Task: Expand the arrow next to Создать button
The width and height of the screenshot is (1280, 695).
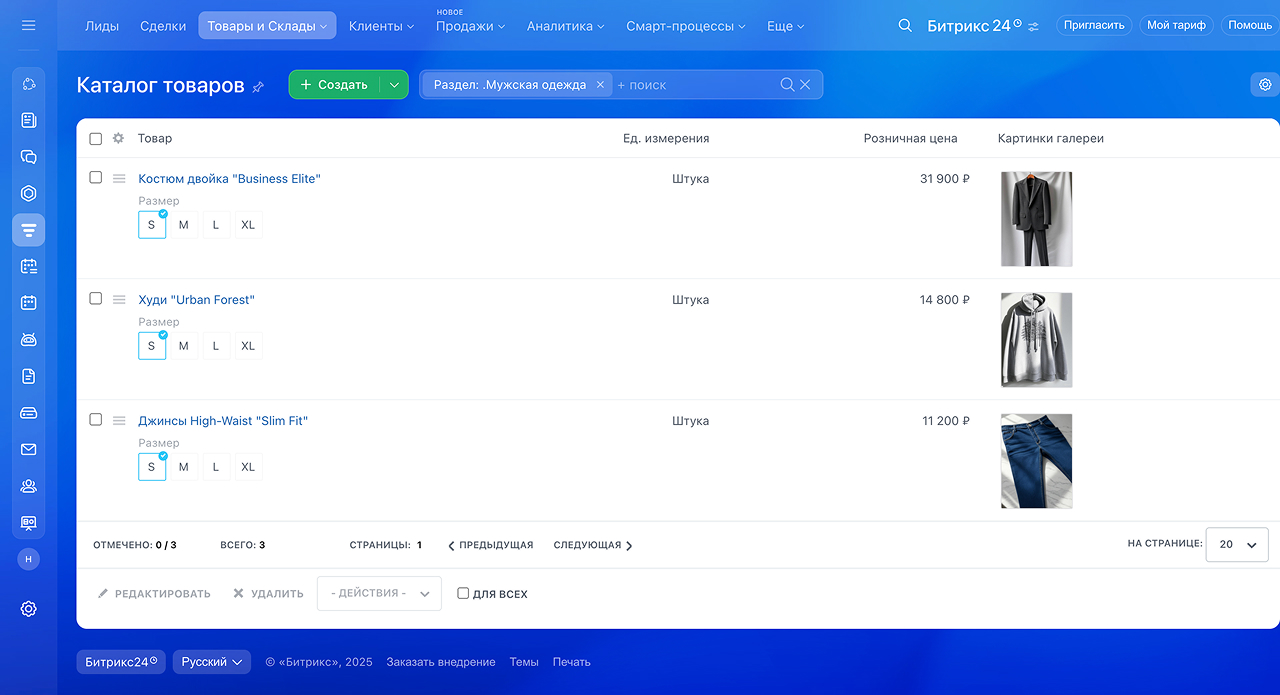Action: coord(394,85)
